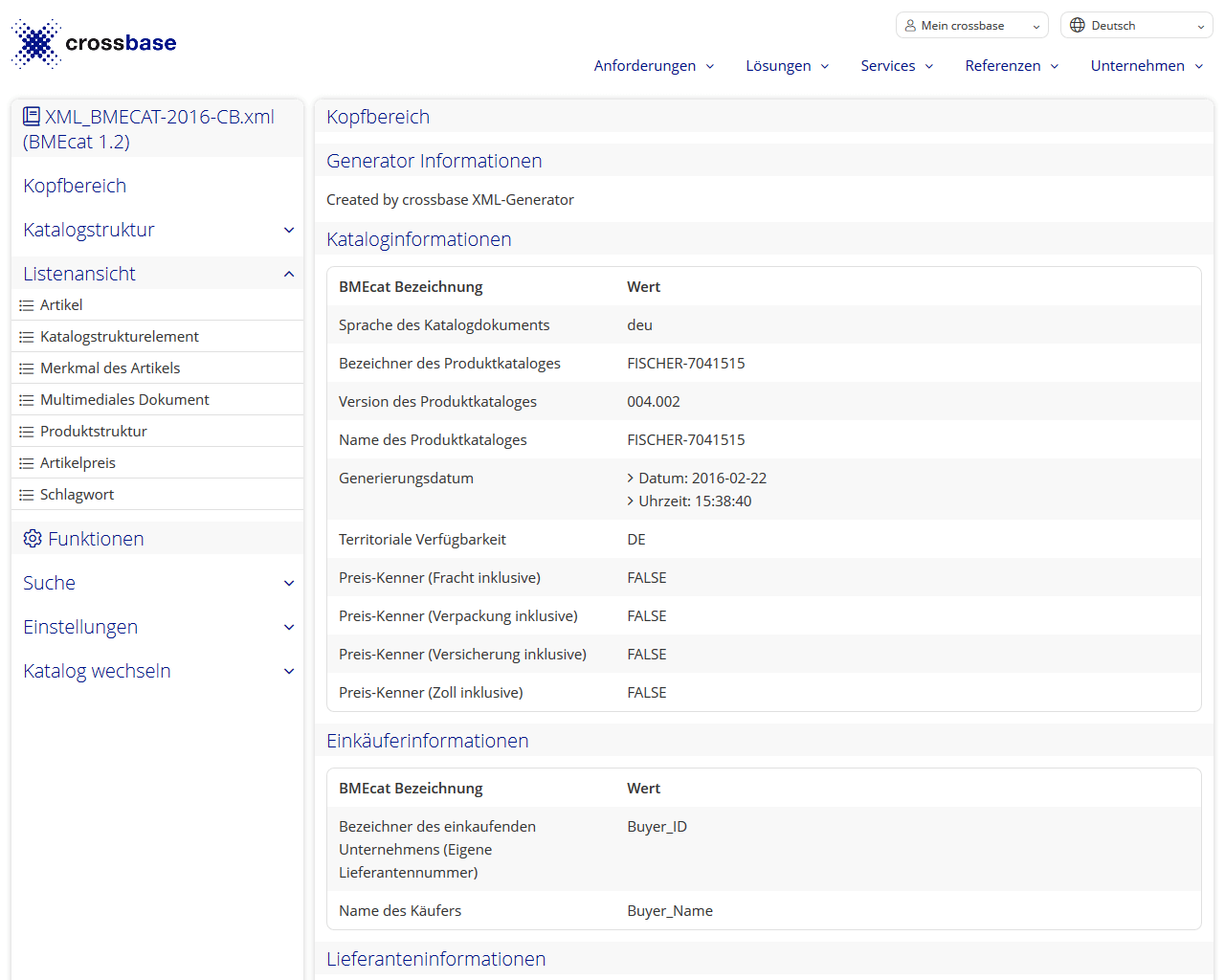Open the Artikel list view

click(61, 305)
